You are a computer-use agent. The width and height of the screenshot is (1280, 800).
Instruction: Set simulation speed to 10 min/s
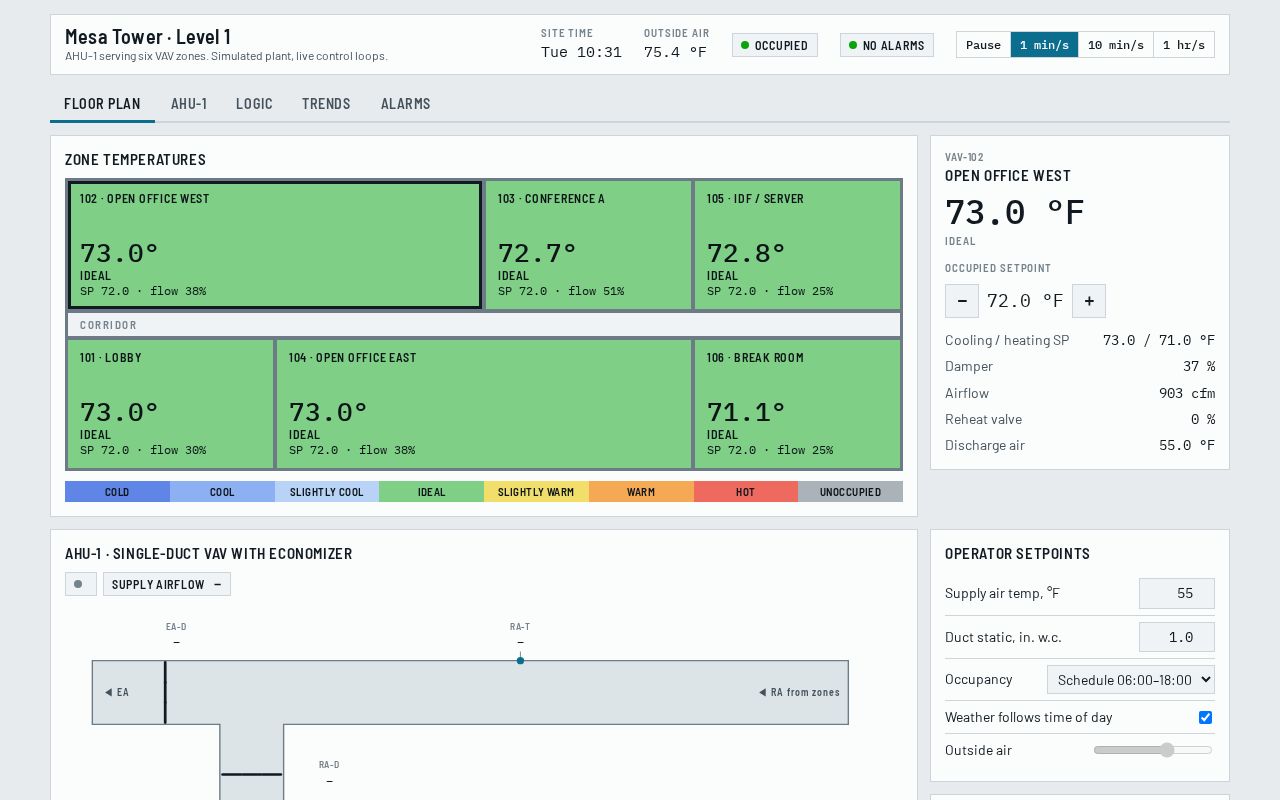click(x=1116, y=45)
